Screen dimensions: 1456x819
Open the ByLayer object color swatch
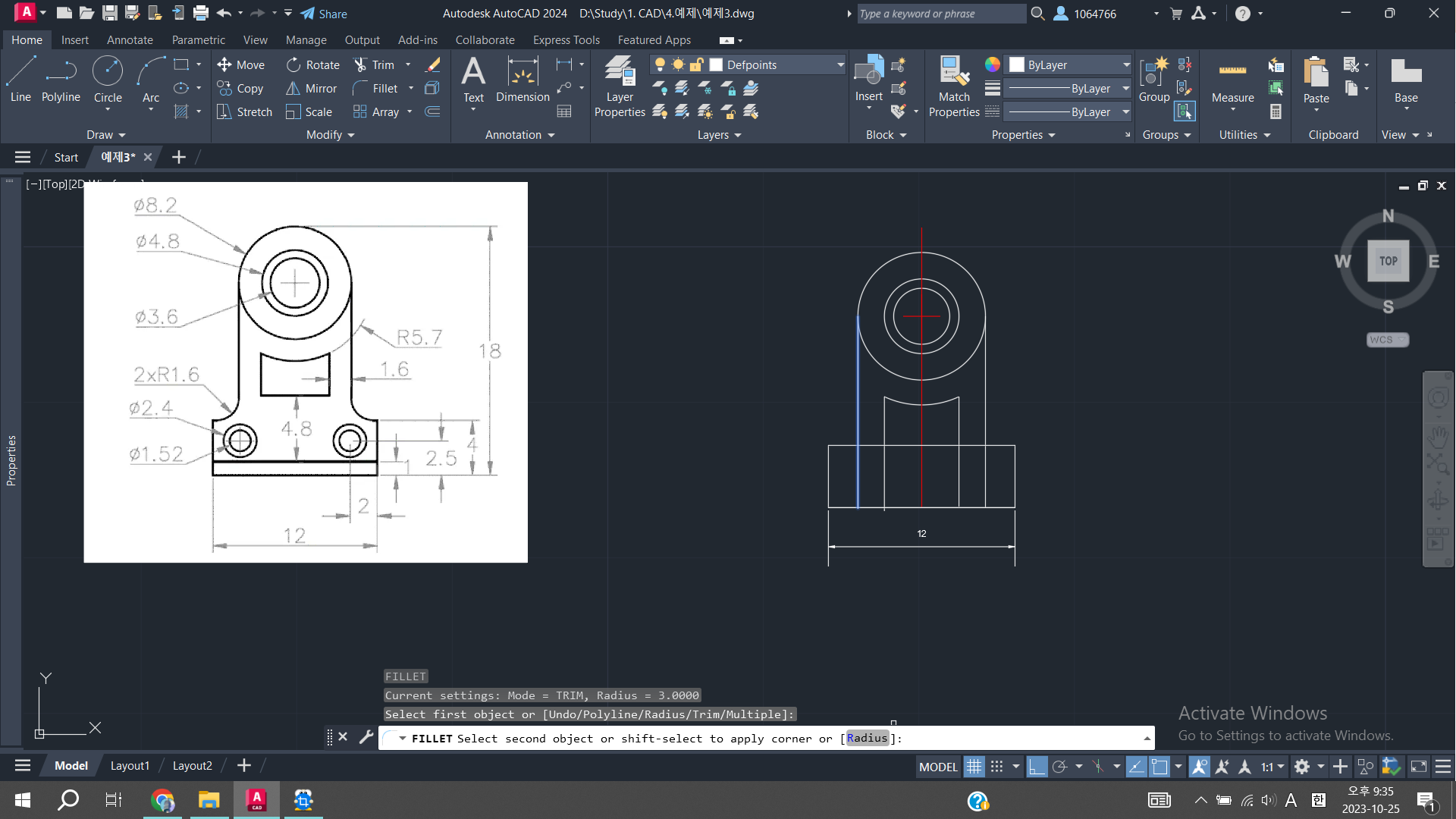[x=1017, y=65]
